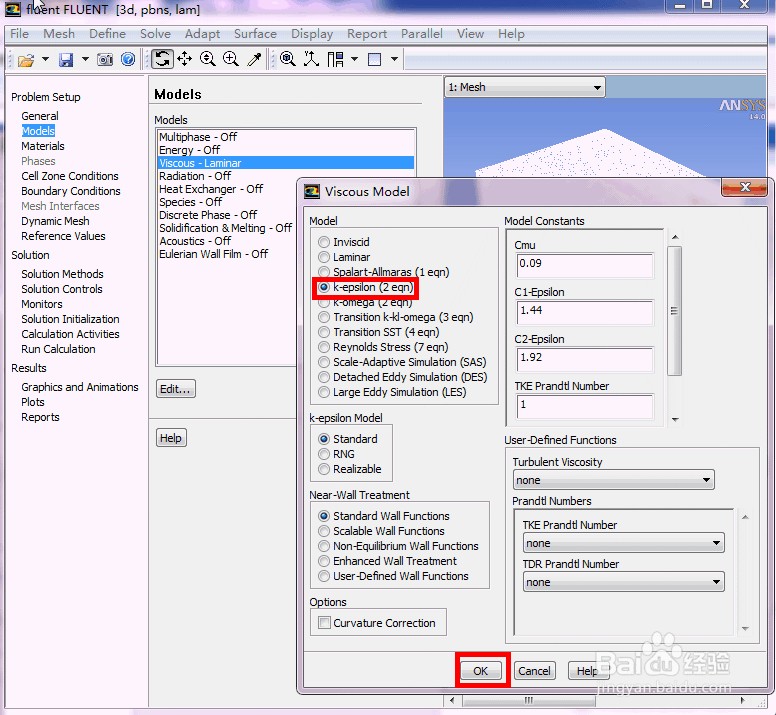Screen dimensions: 776x715
Task: Click the Model Constants scroll down arrow
Action: (675, 420)
